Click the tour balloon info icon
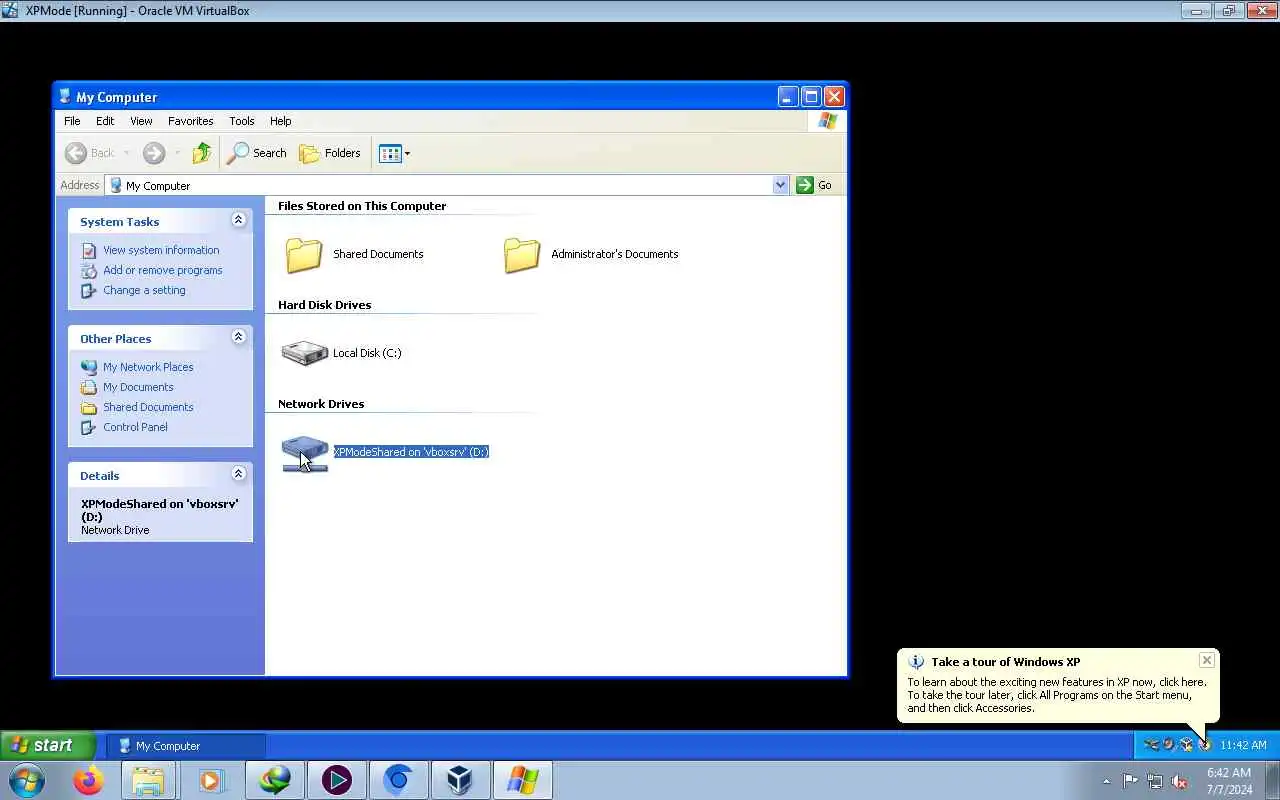 [915, 662]
